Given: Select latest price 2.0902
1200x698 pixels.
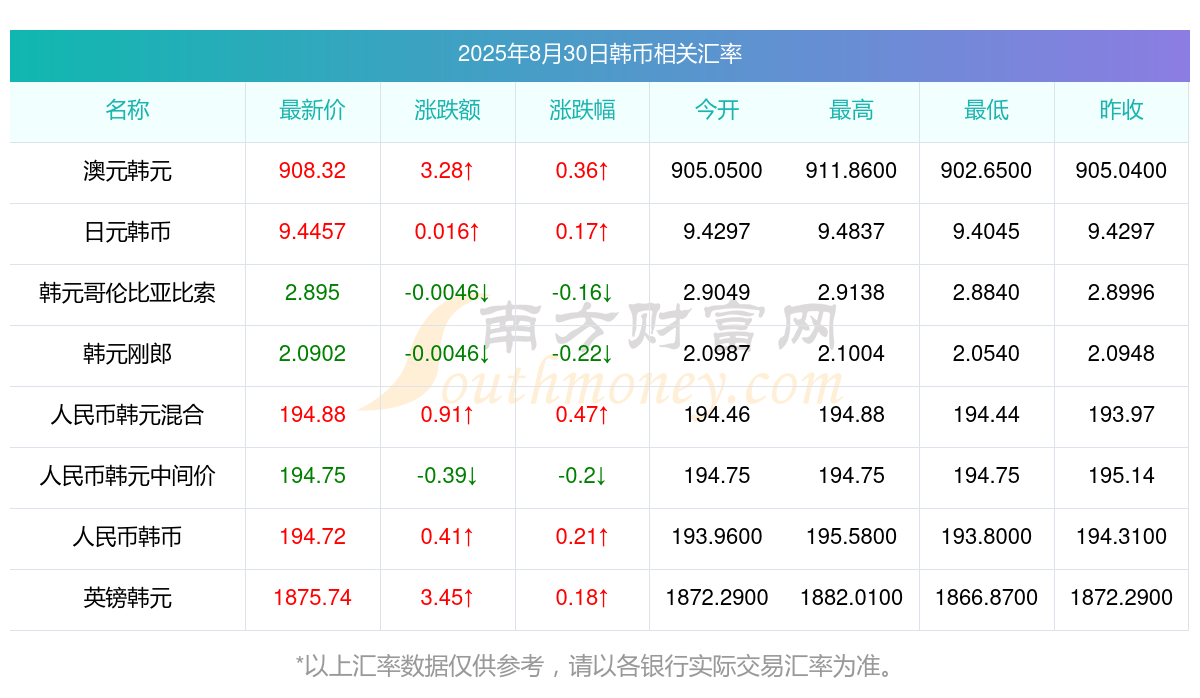Looking at the screenshot, I should [313, 354].
